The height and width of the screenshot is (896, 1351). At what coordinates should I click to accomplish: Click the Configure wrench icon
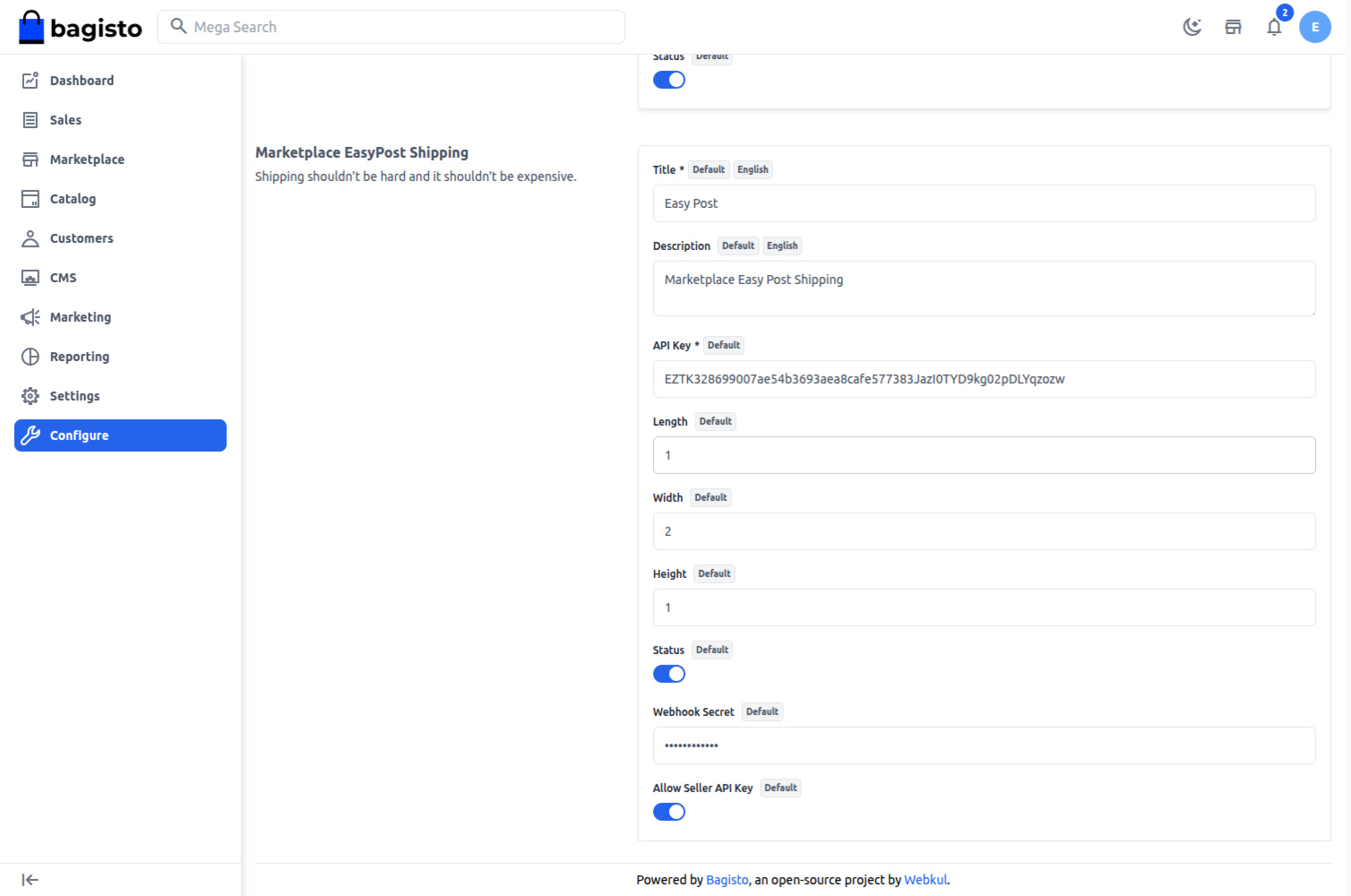point(30,435)
